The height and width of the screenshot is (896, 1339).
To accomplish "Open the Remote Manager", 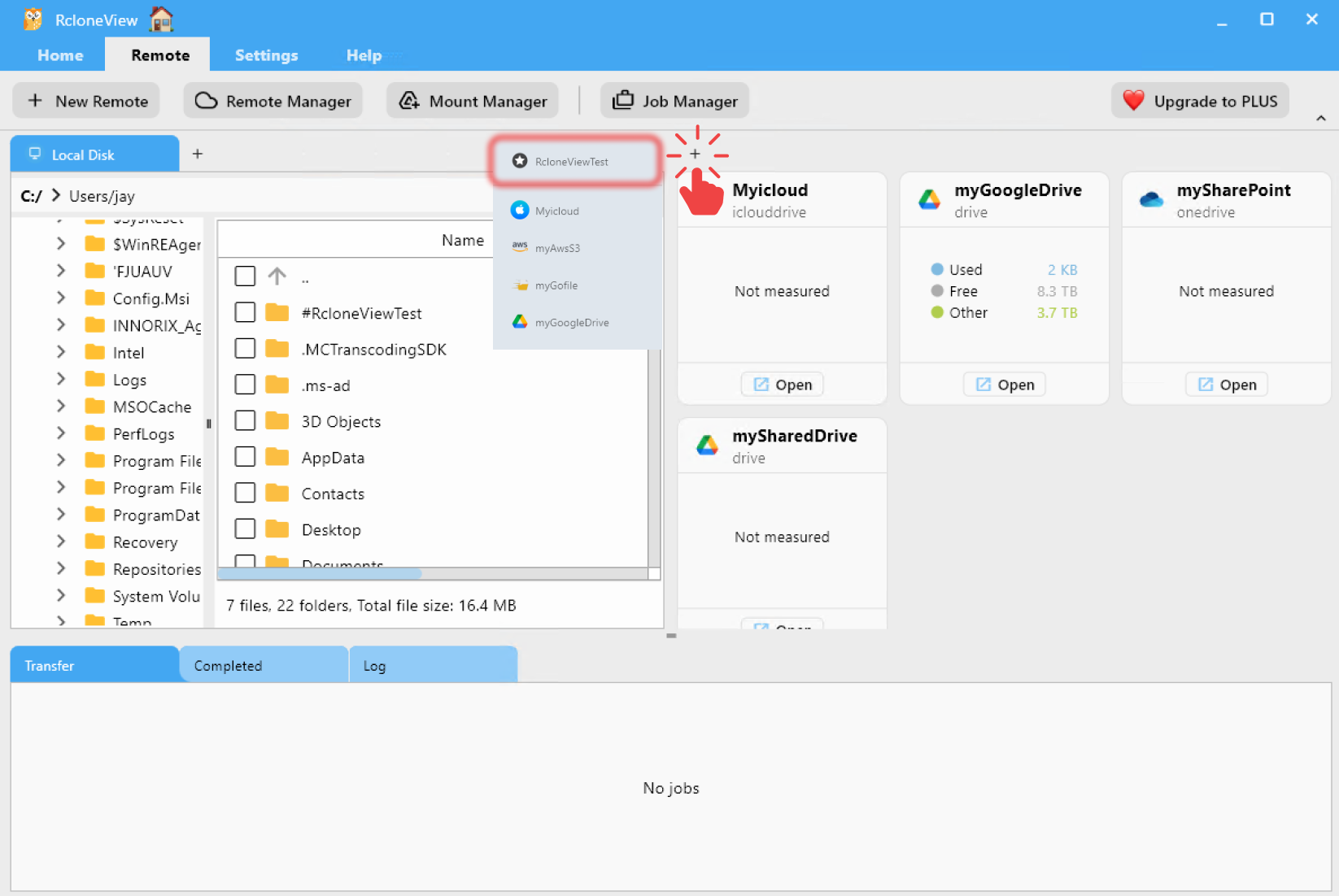I will [273, 100].
